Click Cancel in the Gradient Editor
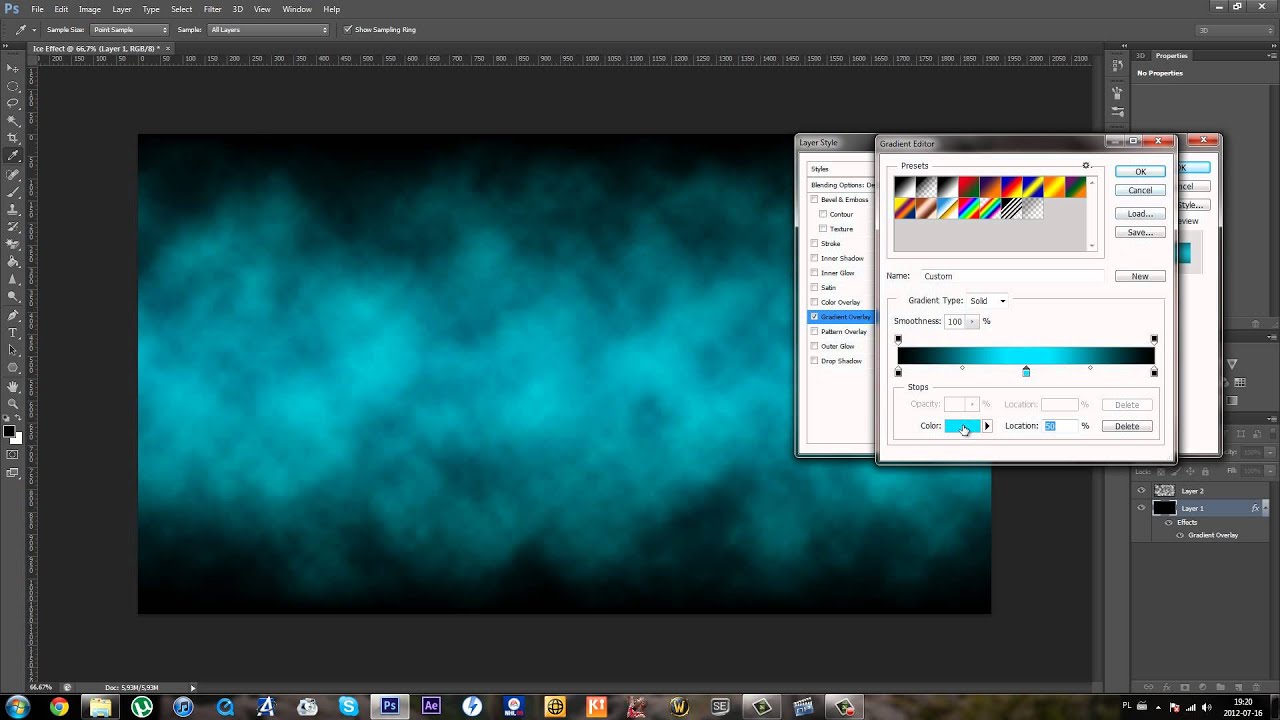This screenshot has height=720, width=1280. (x=1140, y=190)
